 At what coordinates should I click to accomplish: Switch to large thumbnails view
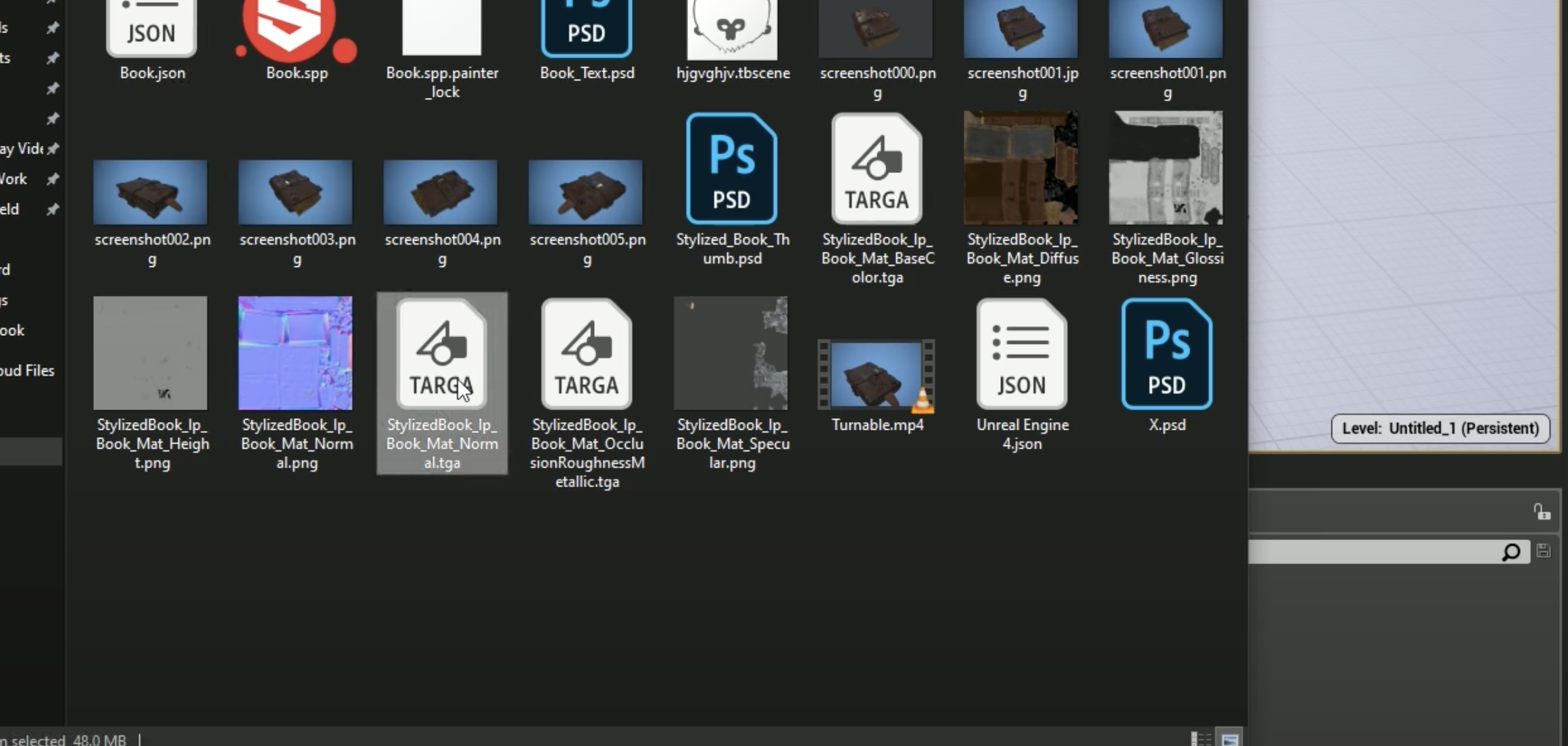coord(1230,739)
